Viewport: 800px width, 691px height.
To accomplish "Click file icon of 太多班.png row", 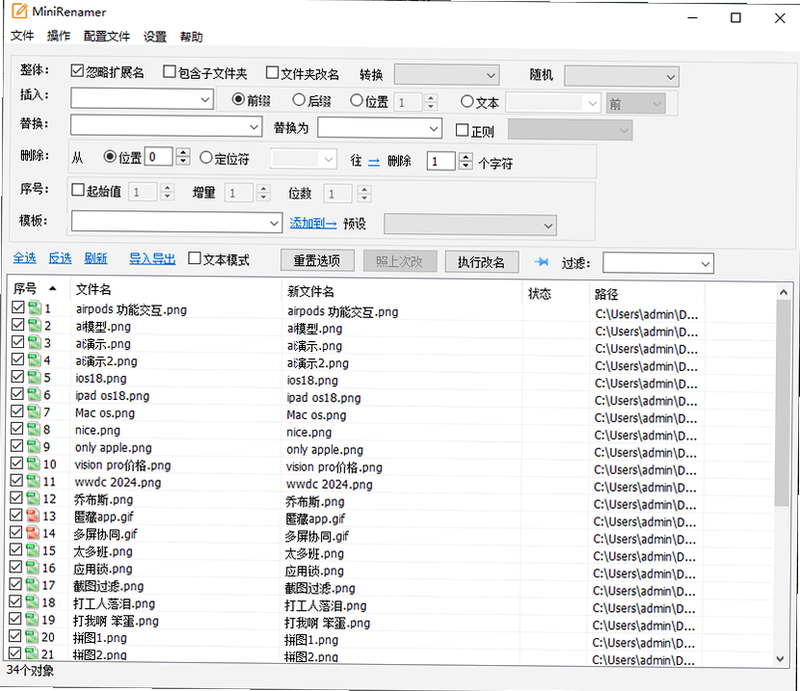I will pos(33,550).
